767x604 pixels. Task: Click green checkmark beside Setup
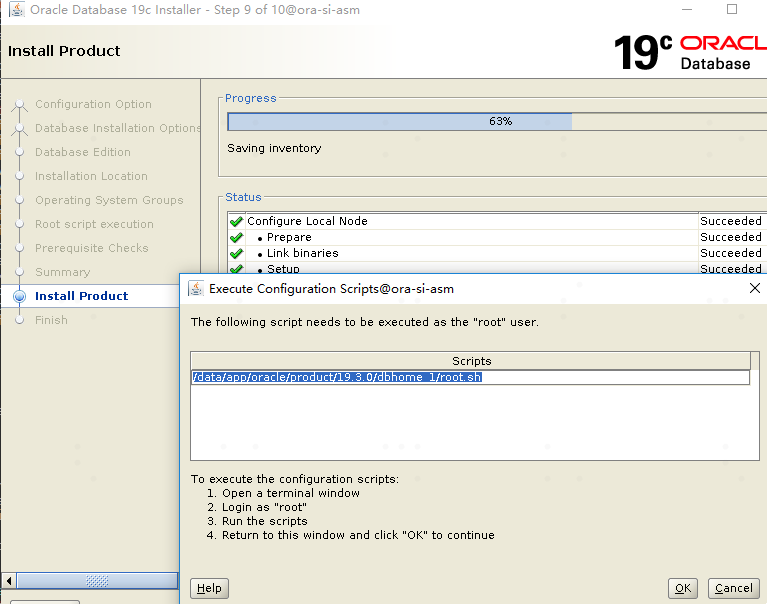click(x=237, y=268)
